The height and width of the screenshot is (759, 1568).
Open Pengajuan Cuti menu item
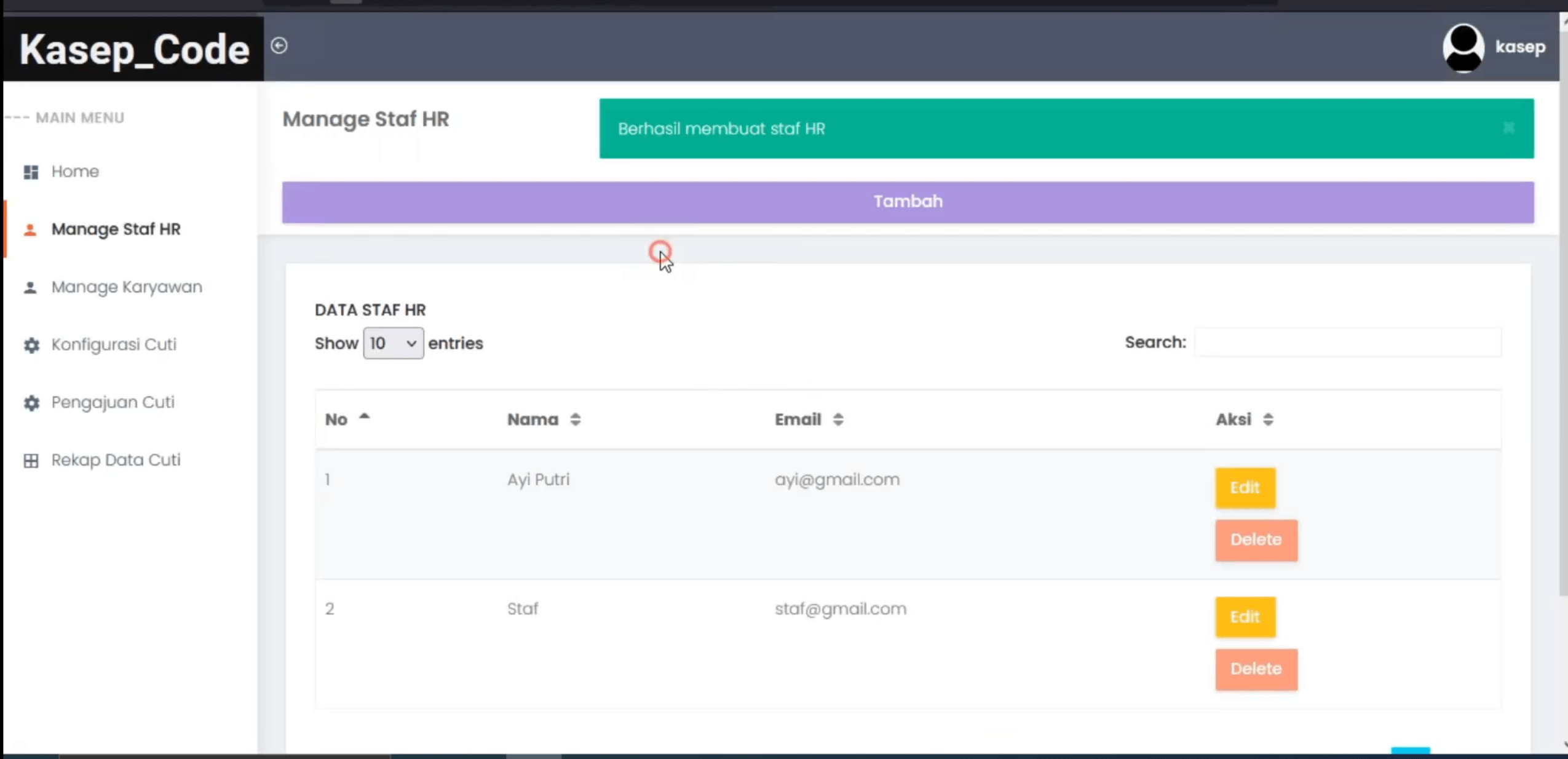pyautogui.click(x=113, y=403)
